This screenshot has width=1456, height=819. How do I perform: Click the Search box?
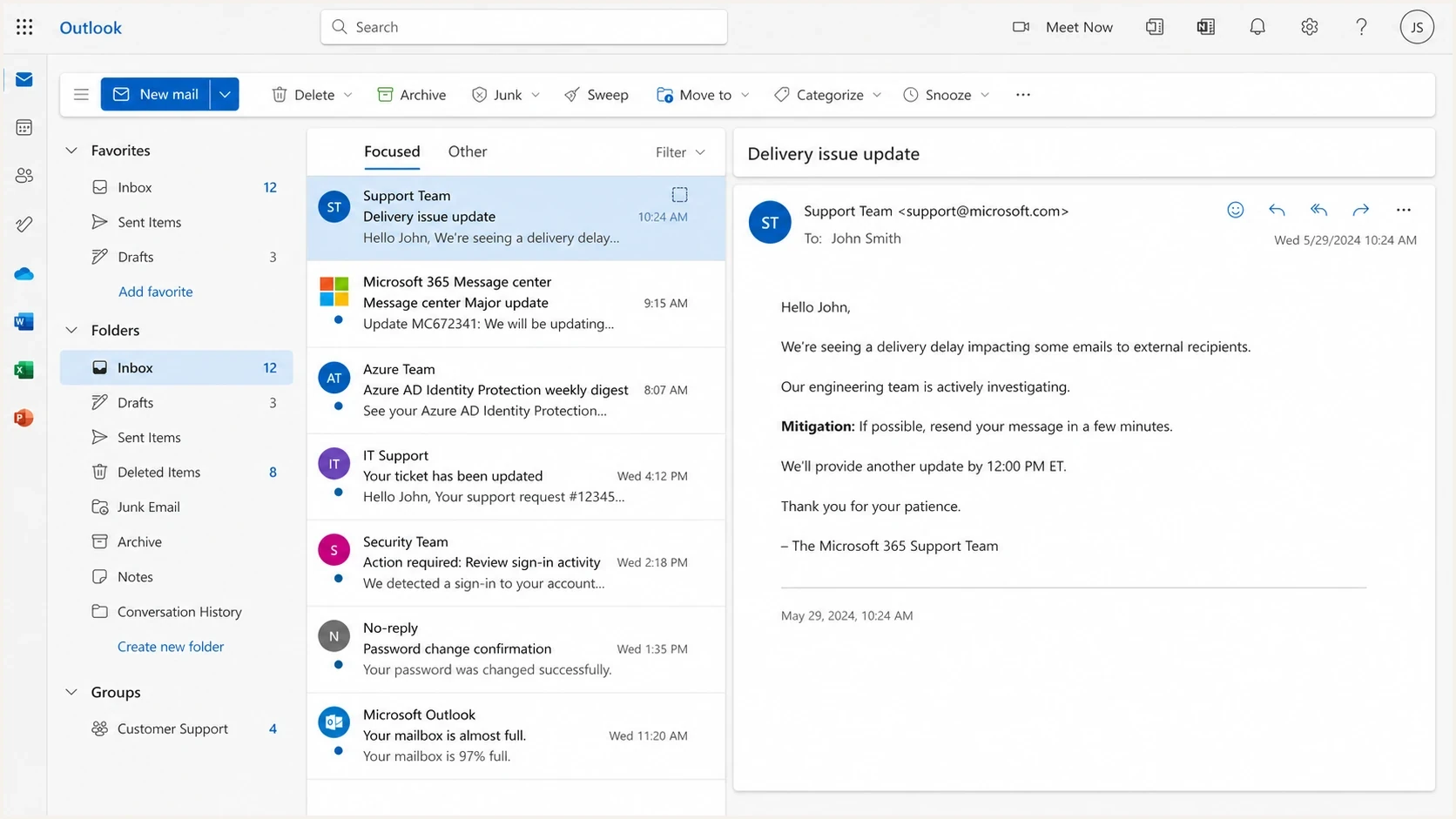(x=524, y=27)
